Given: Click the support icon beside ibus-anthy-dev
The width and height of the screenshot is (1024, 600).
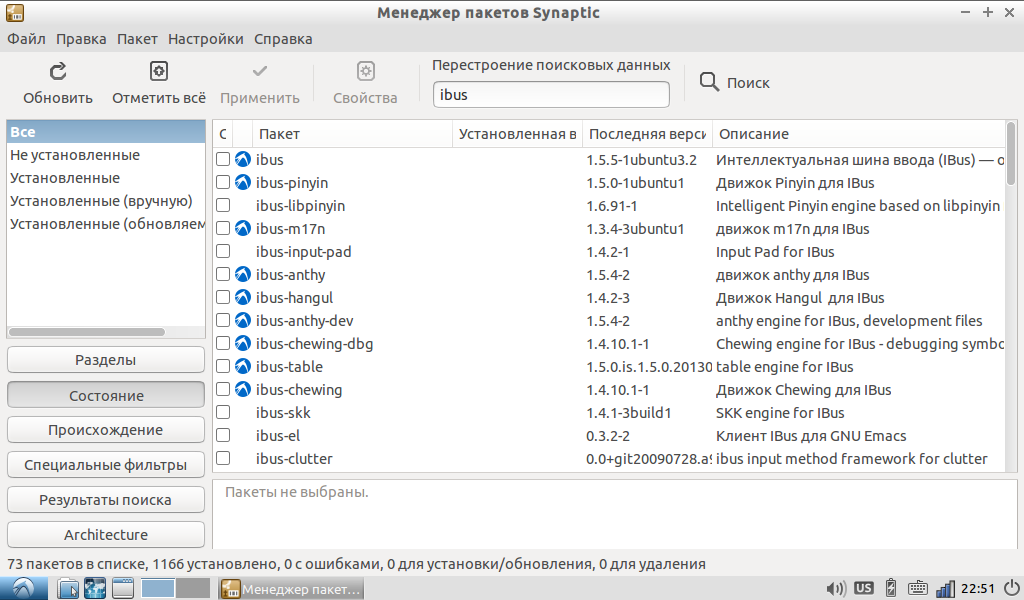Looking at the screenshot, I should (243, 321).
